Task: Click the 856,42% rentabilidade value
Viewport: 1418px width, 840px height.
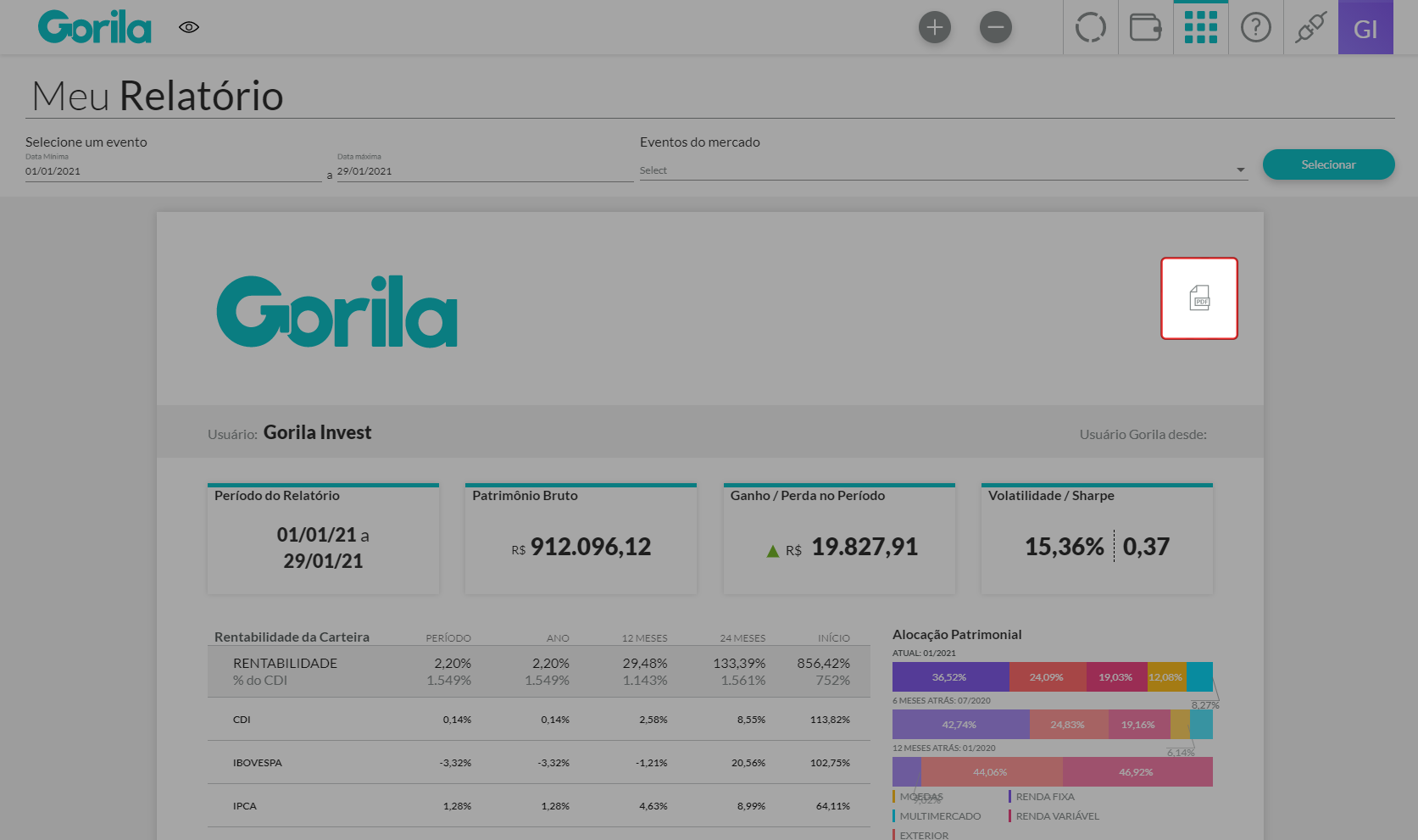Action: (823, 663)
